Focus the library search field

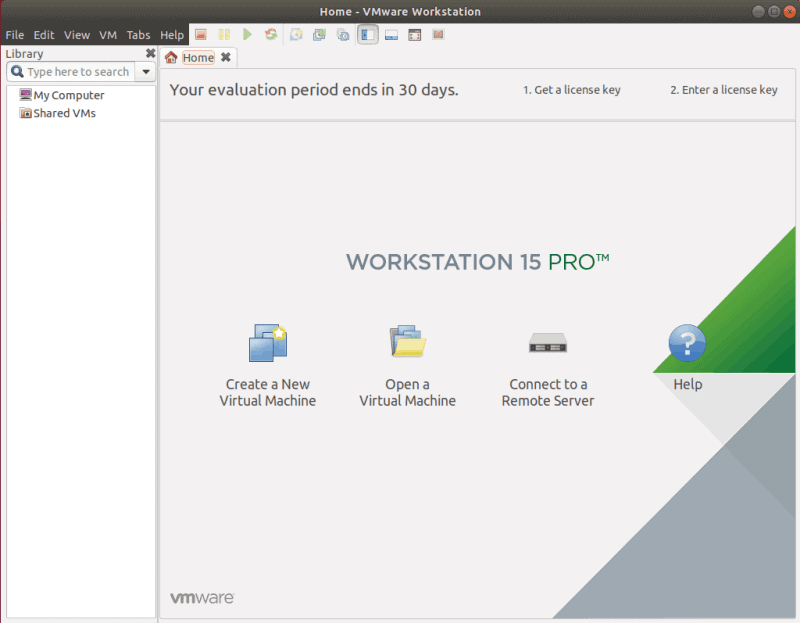[x=71, y=71]
